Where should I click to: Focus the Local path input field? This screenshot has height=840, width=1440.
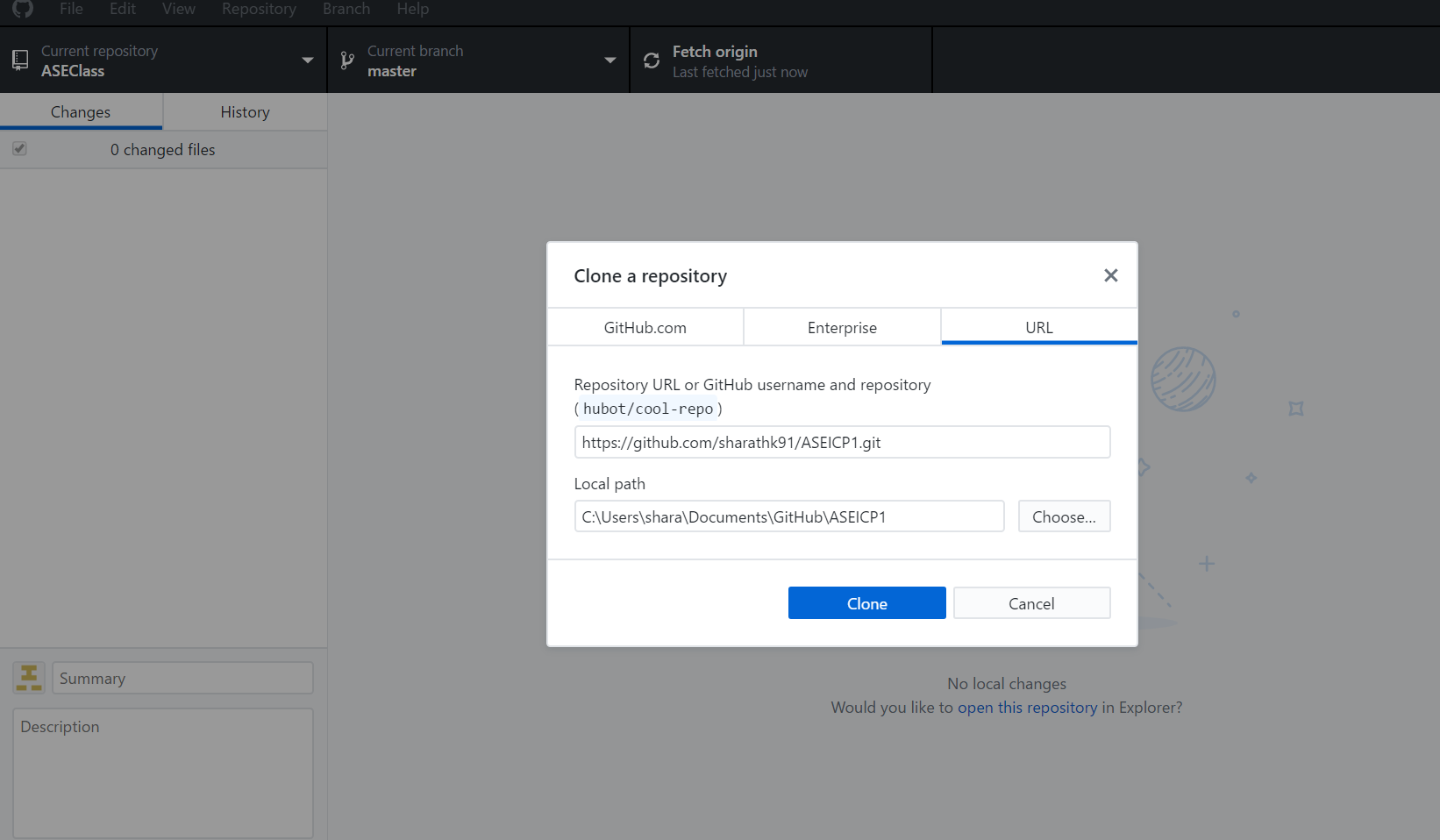pyautogui.click(x=789, y=516)
